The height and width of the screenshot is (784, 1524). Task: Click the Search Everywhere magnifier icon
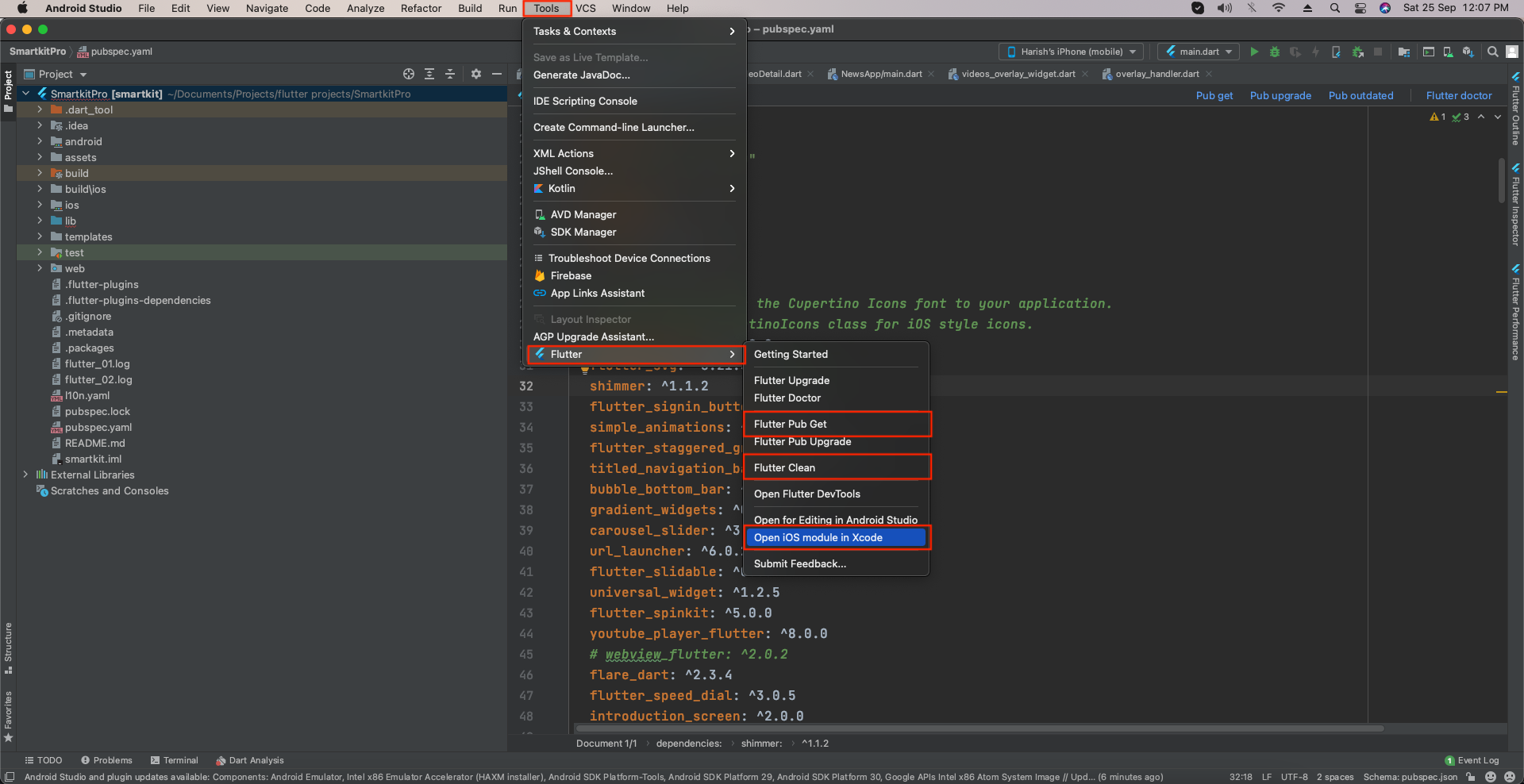[x=1492, y=52]
